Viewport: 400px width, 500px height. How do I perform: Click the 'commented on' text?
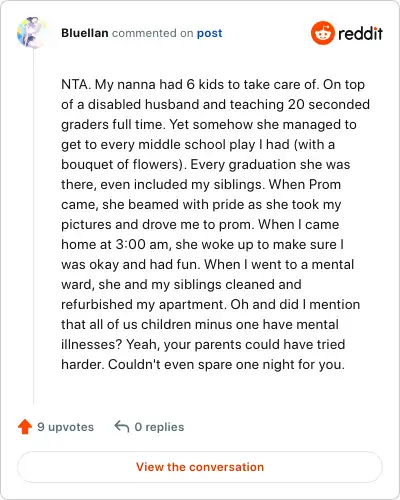153,33
